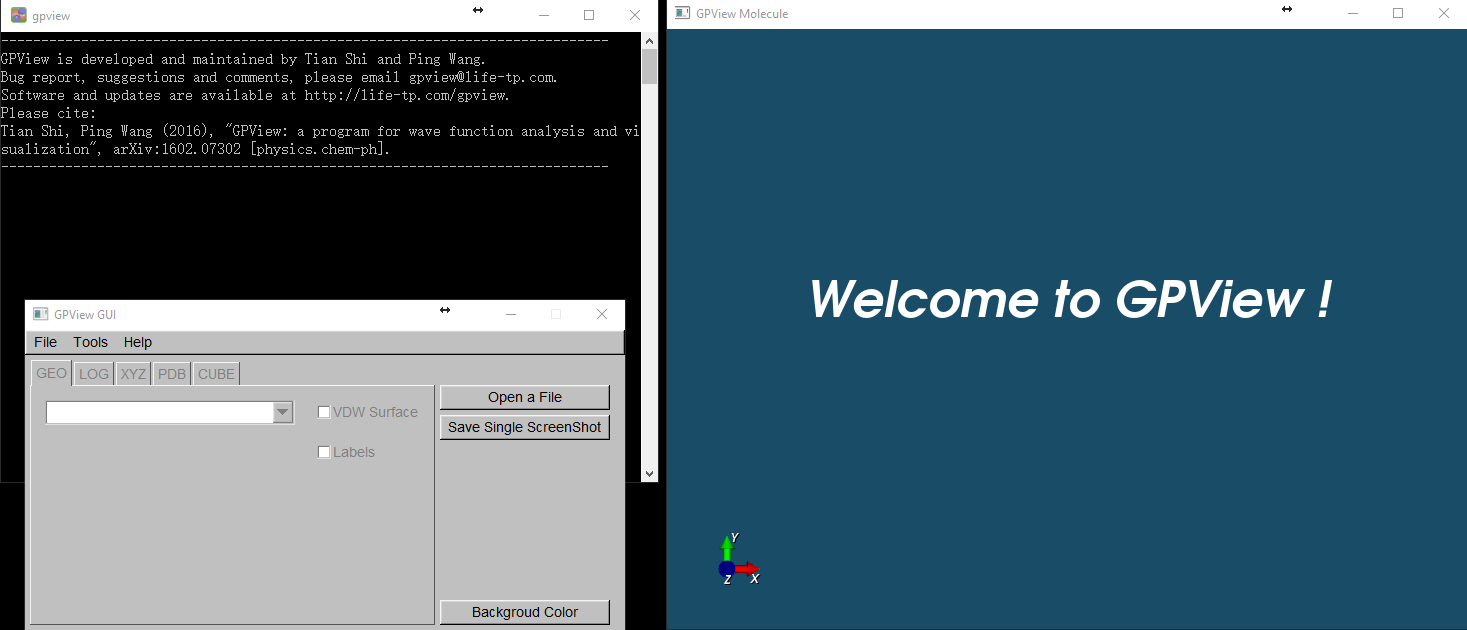1467x630 pixels.
Task: Switch to the XYZ tab
Action: (x=133, y=374)
